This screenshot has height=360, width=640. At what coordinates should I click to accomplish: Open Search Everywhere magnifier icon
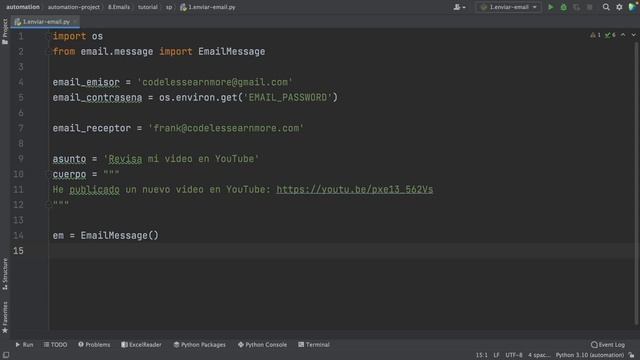click(606, 7)
